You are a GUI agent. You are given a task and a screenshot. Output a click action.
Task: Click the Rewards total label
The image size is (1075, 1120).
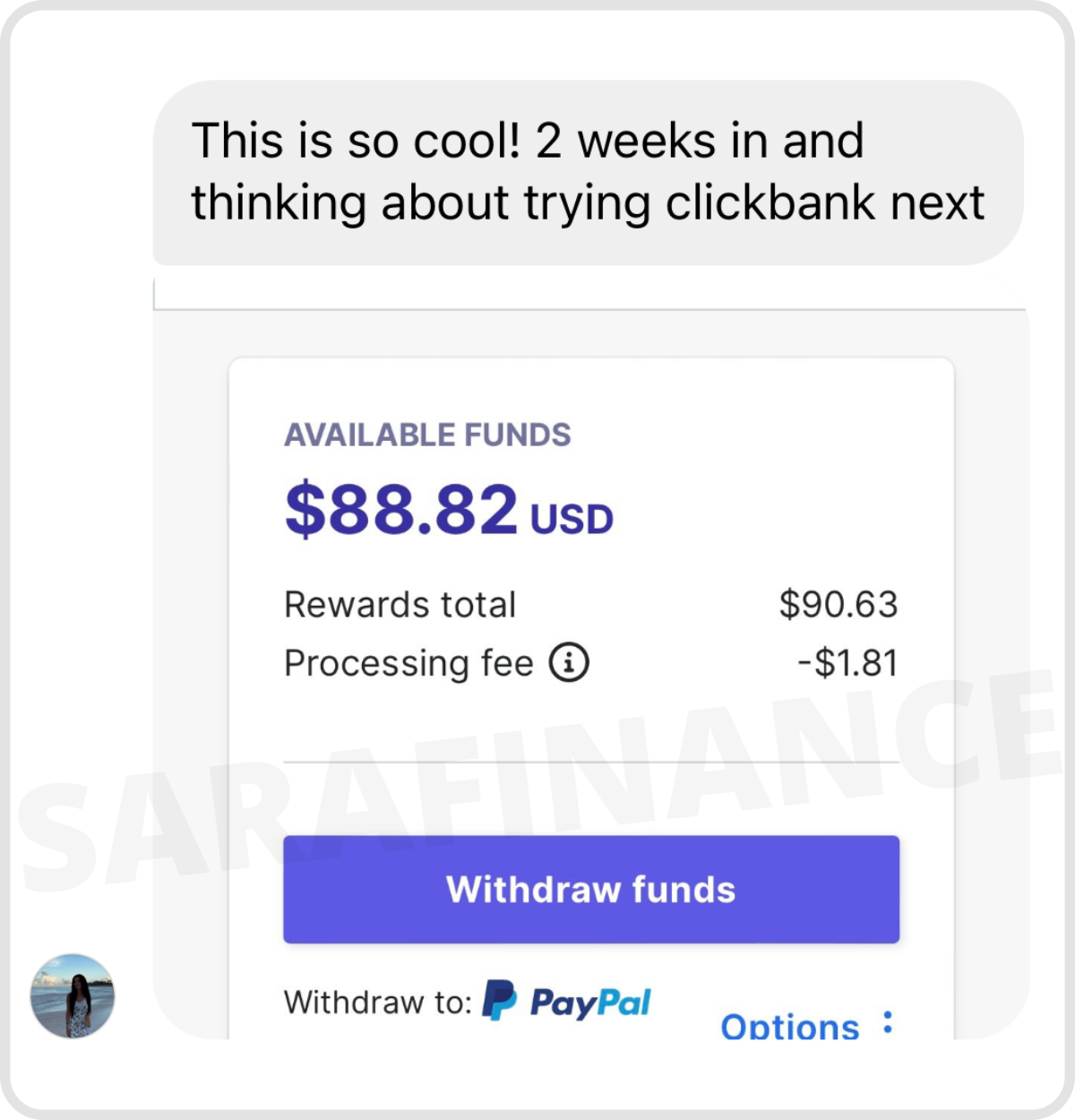[400, 605]
